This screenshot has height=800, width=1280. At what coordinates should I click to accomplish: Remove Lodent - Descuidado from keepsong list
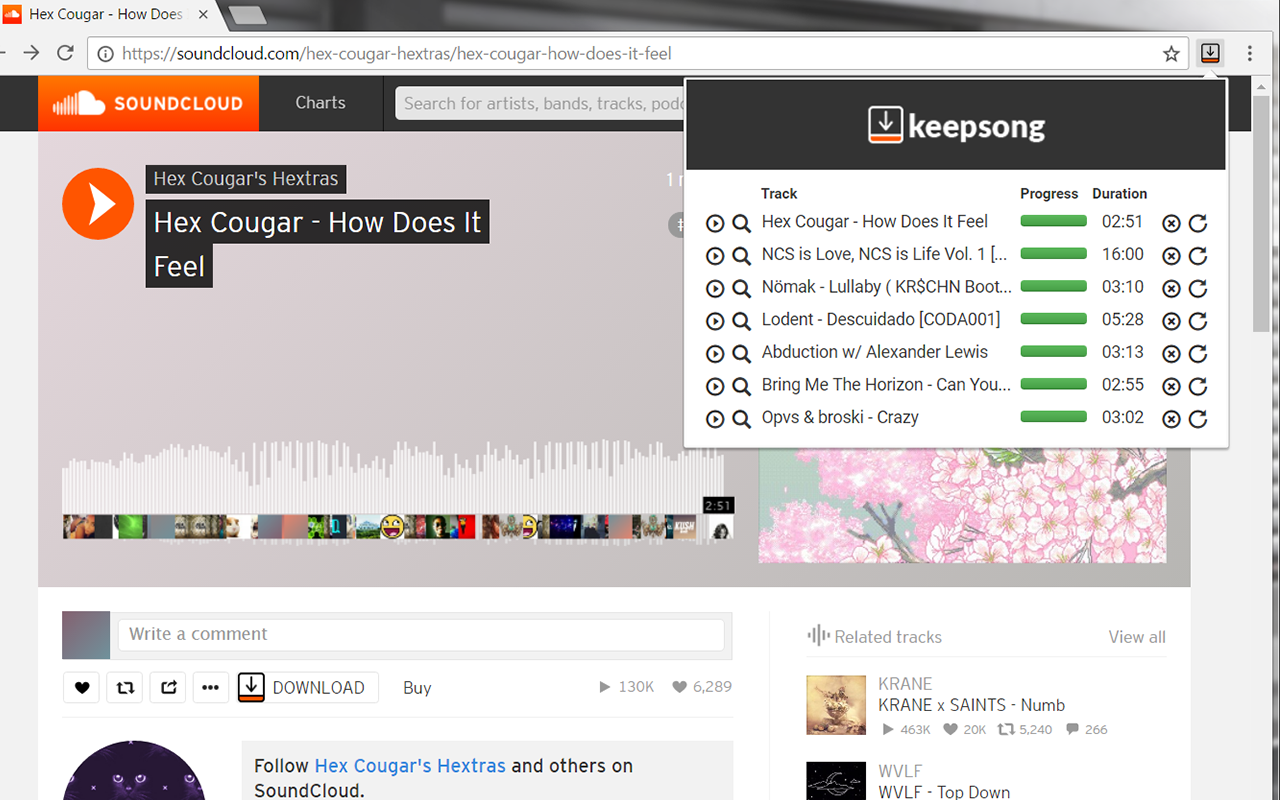tap(1171, 321)
